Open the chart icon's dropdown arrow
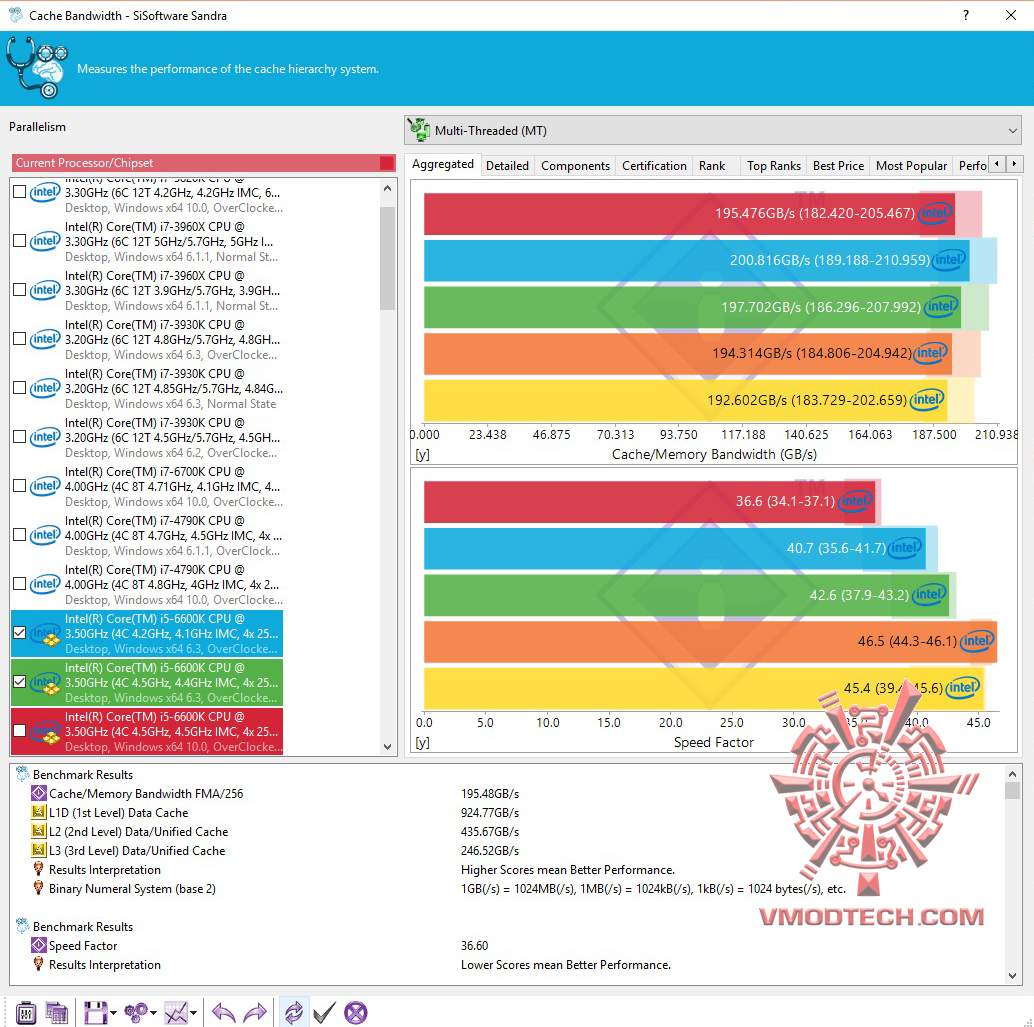The width and height of the screenshot is (1034, 1027). click(195, 1015)
